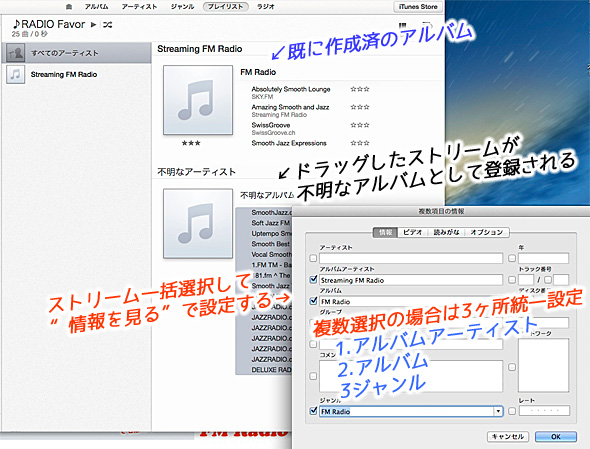Screen dimensions: 590x449
Task: Open the column view icon near RADIO Favor header
Action: [403, 26]
